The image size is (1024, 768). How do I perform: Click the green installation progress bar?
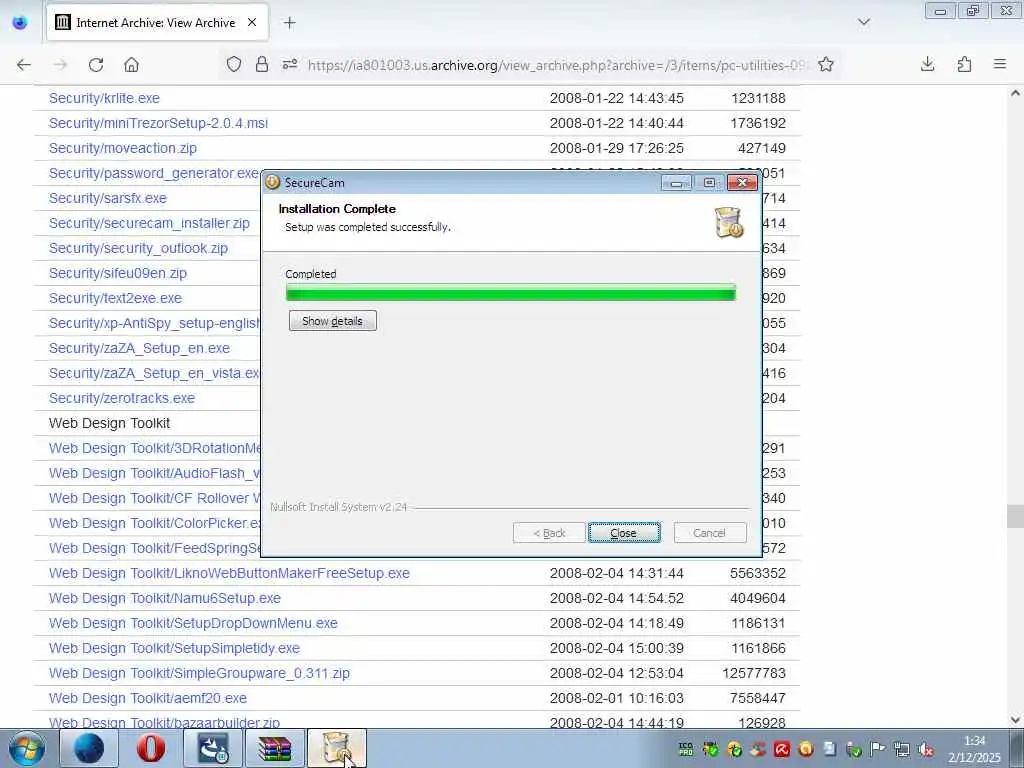coord(511,293)
